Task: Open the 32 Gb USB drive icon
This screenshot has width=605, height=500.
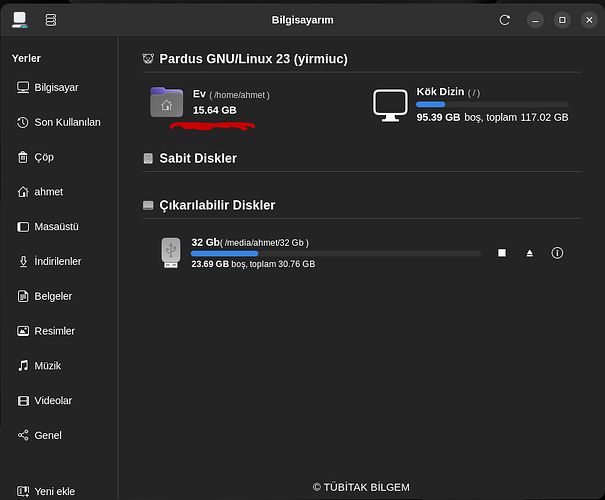Action: (171, 253)
